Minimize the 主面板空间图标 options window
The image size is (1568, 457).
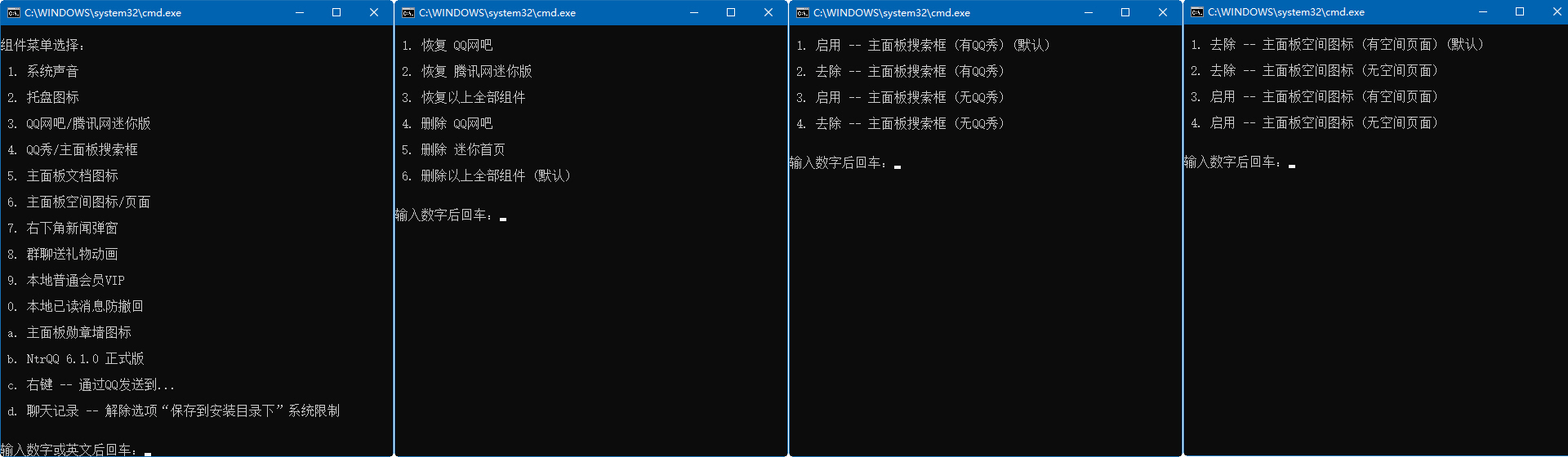point(1483,12)
